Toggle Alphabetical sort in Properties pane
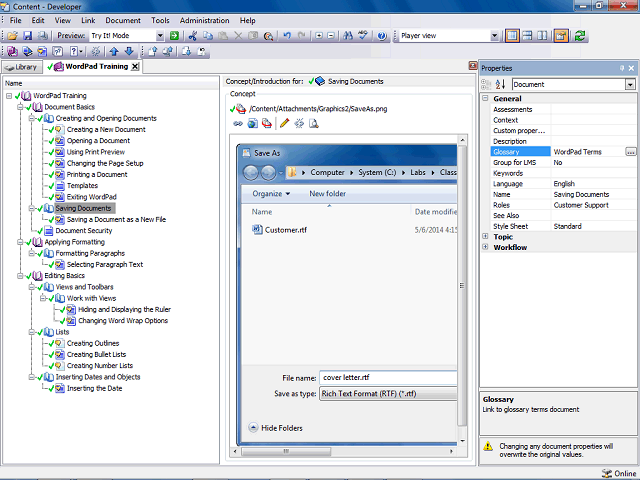Image resolution: width=640 pixels, height=480 pixels. [500, 84]
